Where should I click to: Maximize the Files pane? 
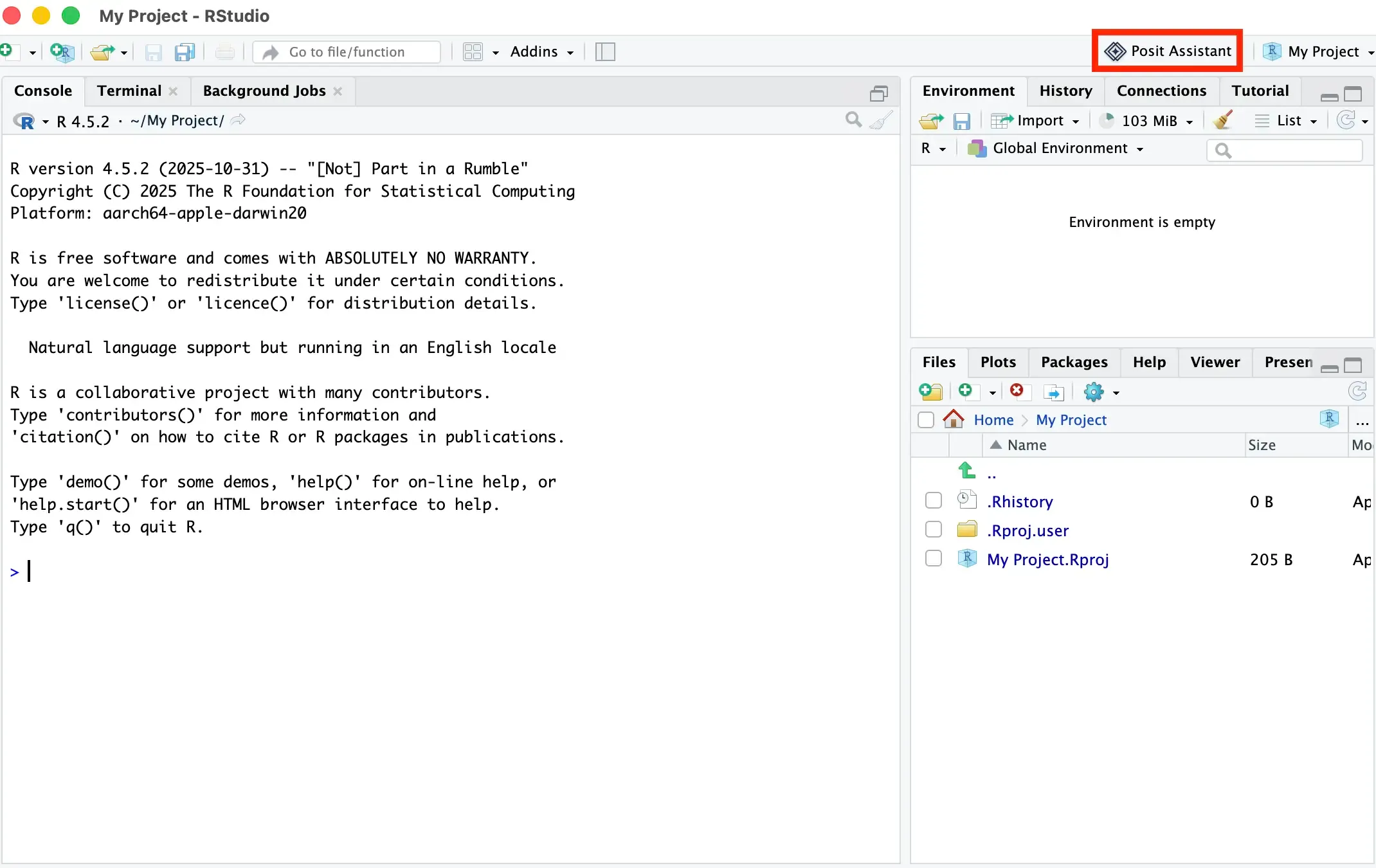pyautogui.click(x=1353, y=365)
